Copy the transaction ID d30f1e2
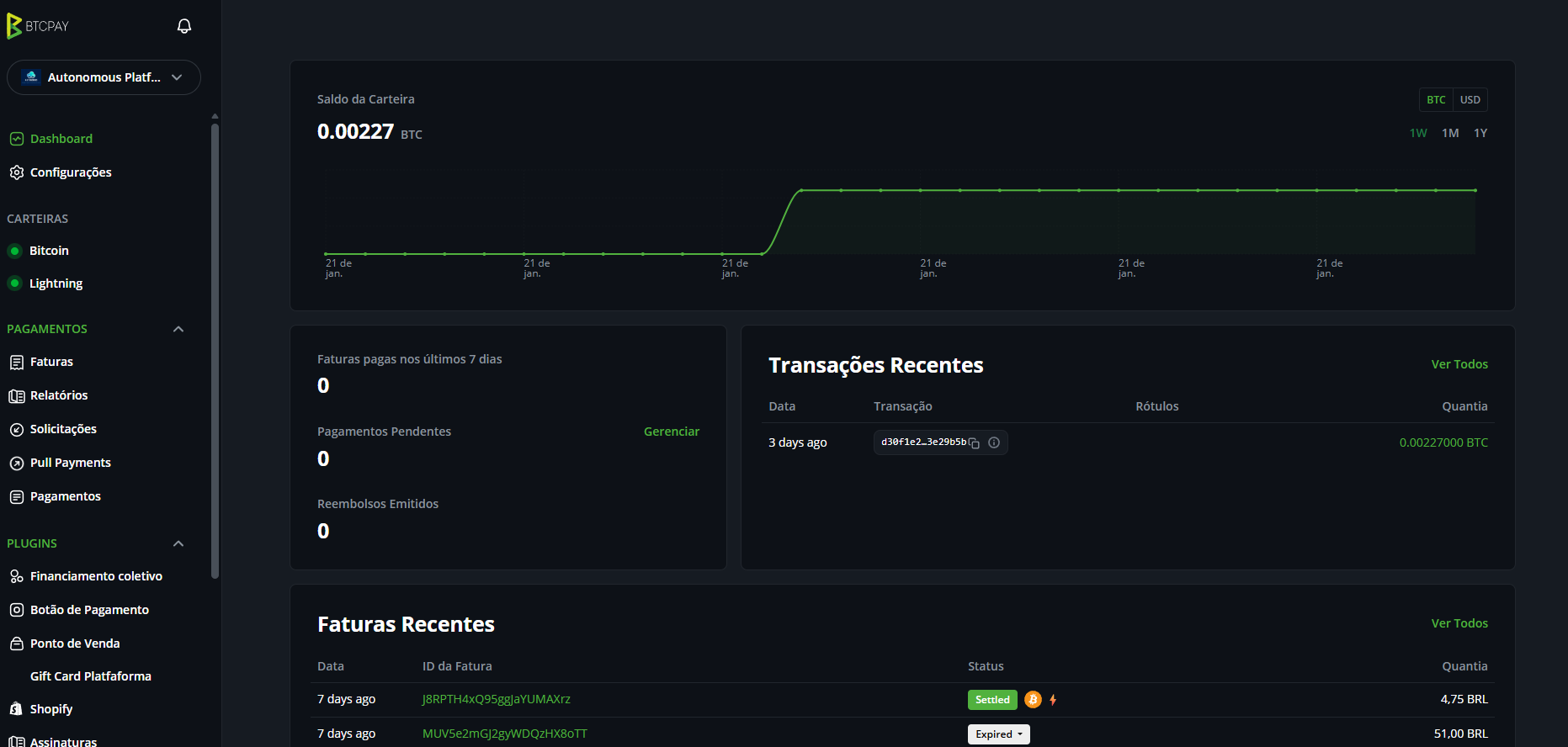This screenshot has height=747, width=1568. (974, 442)
